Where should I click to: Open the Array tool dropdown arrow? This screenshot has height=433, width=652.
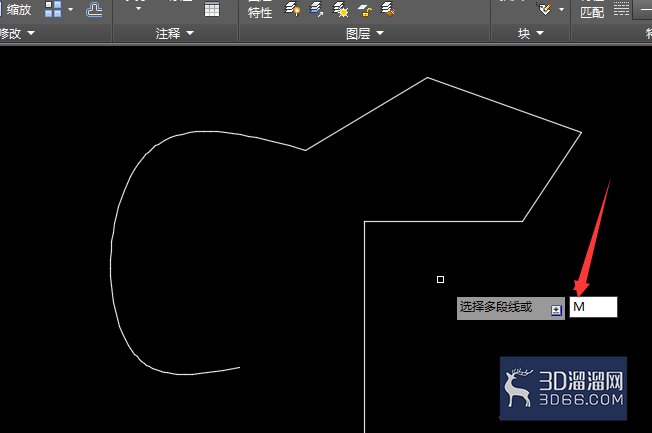(70, 9)
